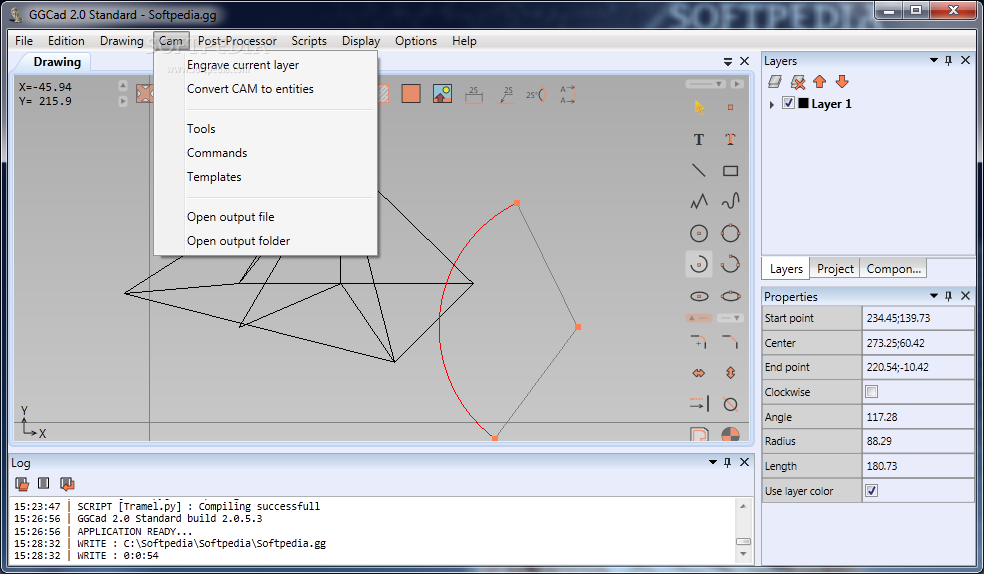
Task: Move layer up with the orange arrow
Action: 820,82
